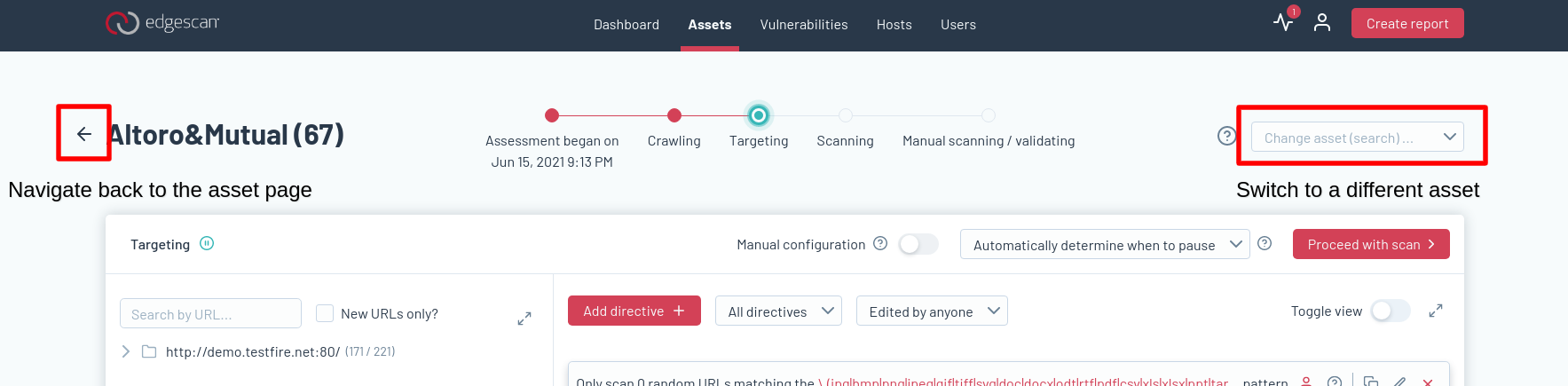The height and width of the screenshot is (386, 1568).
Task: Check the New URLs only? checkbox
Action: [325, 313]
